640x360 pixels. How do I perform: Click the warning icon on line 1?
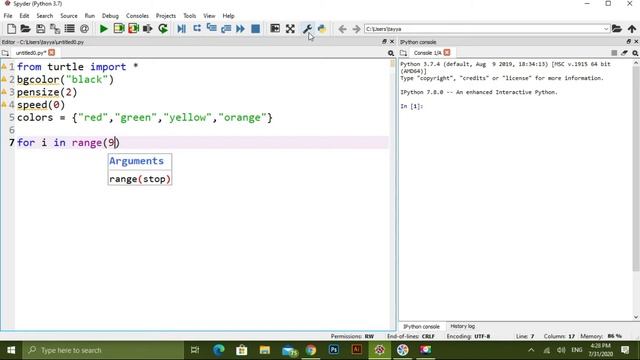pyautogui.click(x=4, y=66)
